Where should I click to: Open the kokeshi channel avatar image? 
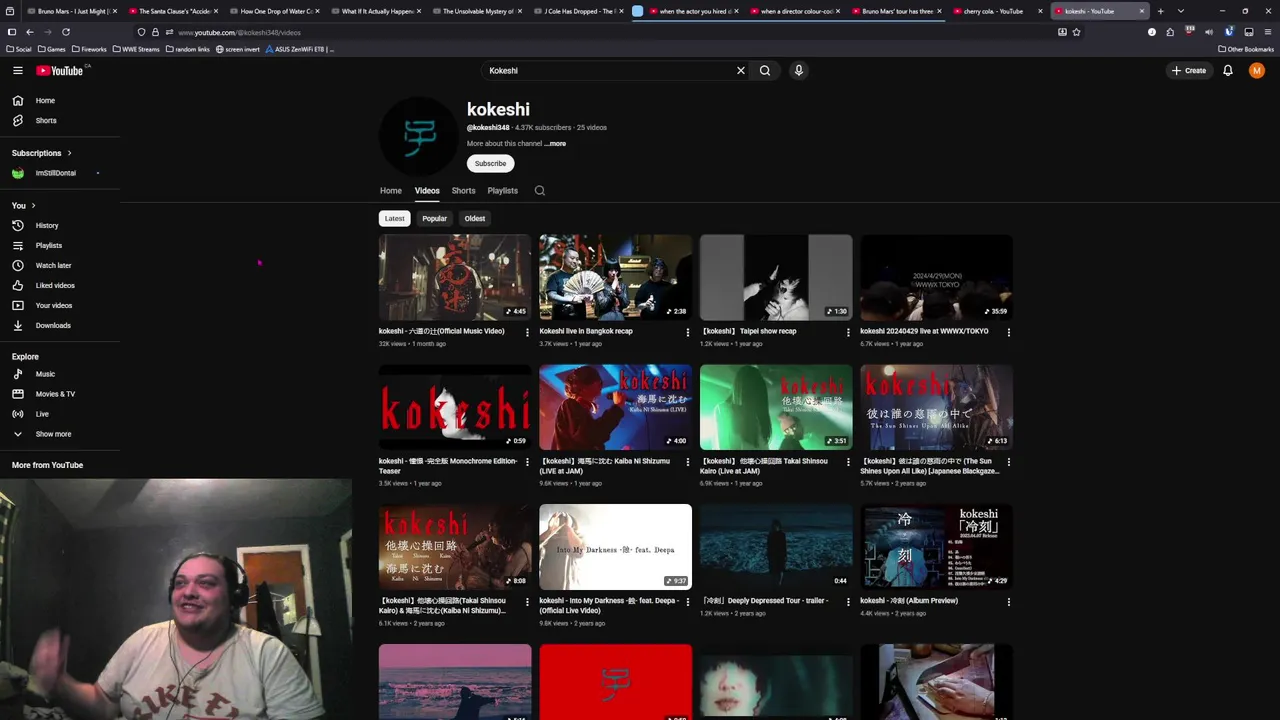419,137
